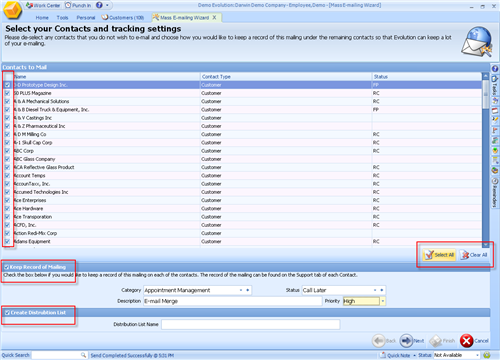Open the sidebar green arrow basket icon

pyautogui.click(x=495, y=150)
